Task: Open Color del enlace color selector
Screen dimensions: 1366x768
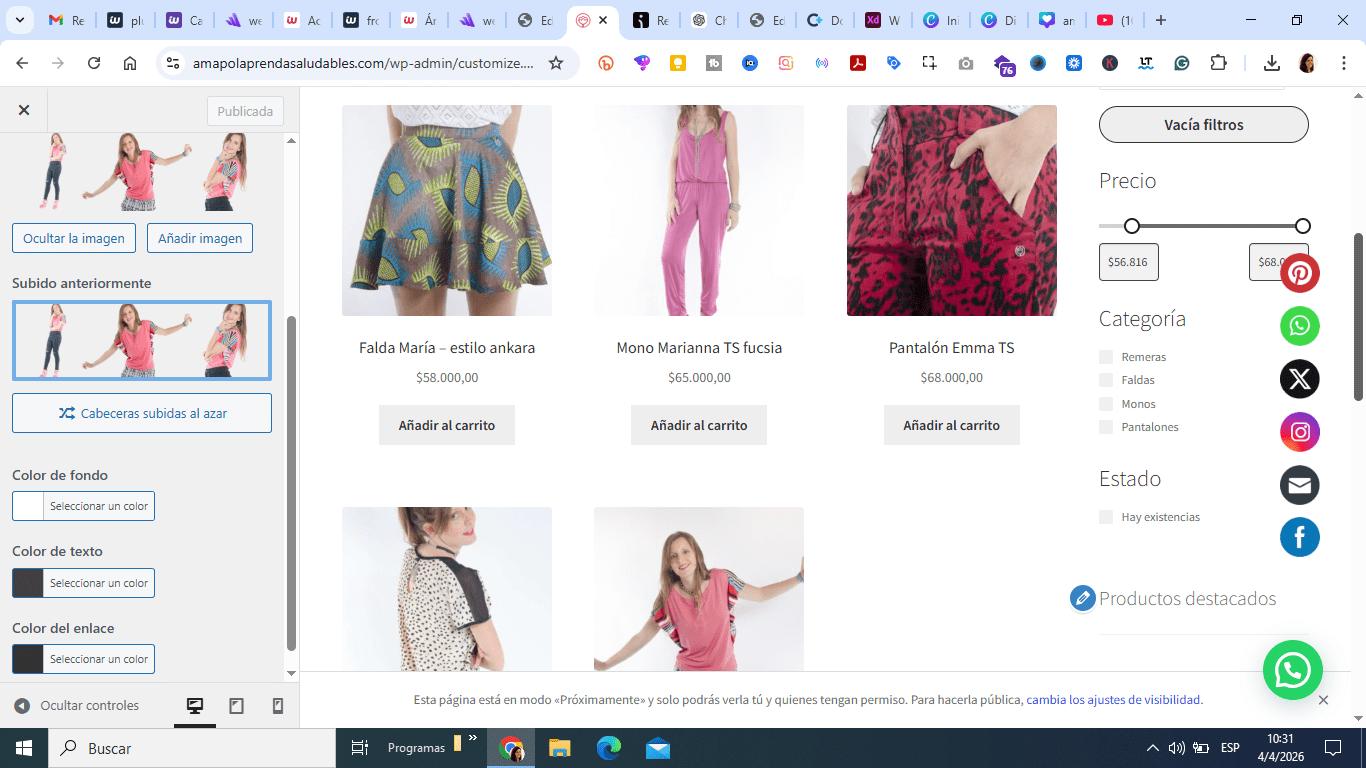Action: (x=83, y=659)
